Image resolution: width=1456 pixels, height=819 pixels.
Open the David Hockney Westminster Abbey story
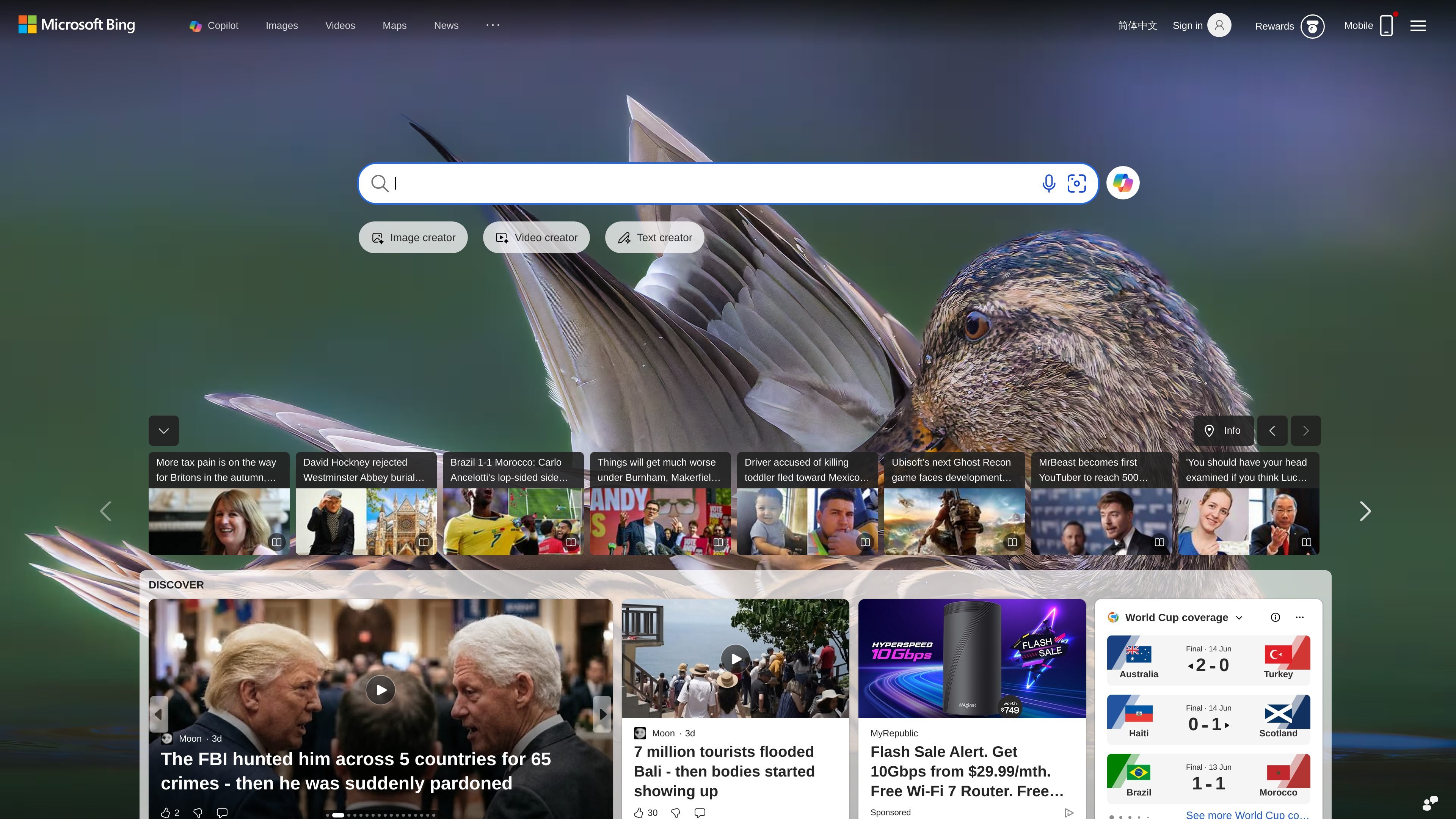point(366,503)
